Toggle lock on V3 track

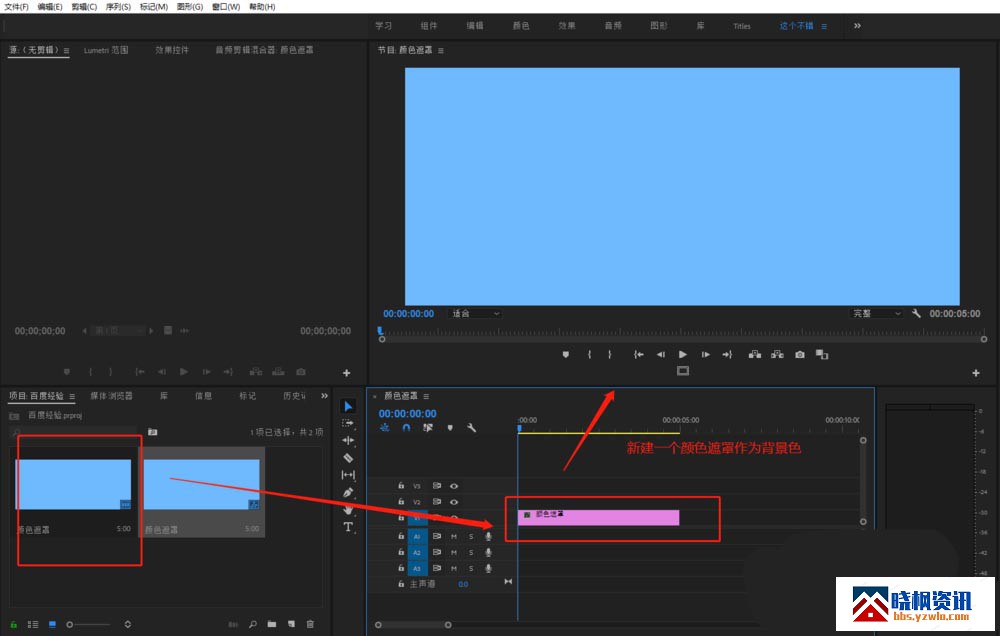[x=401, y=485]
